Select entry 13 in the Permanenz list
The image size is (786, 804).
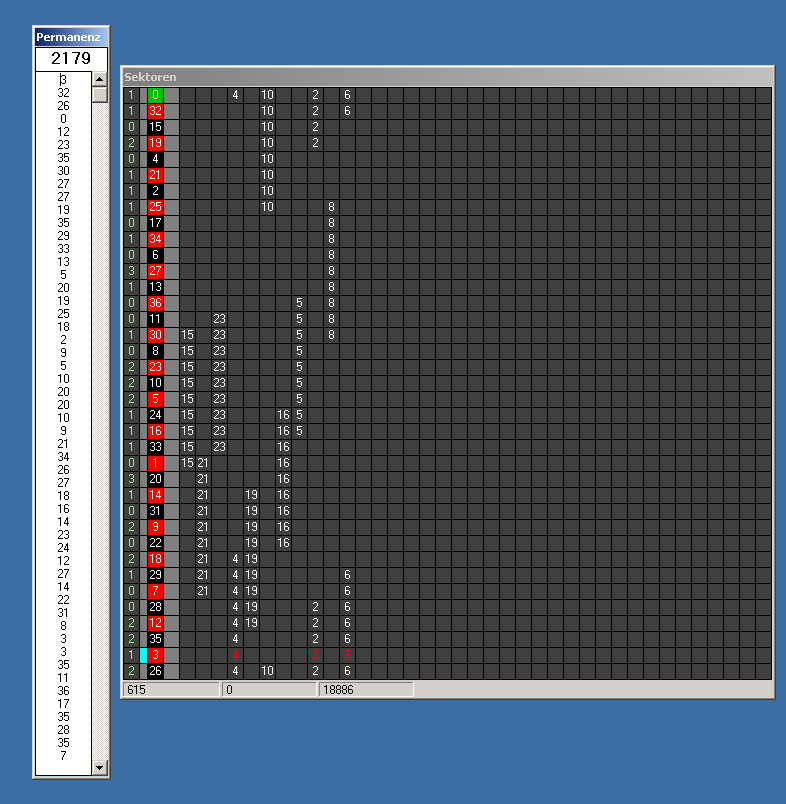tap(63, 262)
